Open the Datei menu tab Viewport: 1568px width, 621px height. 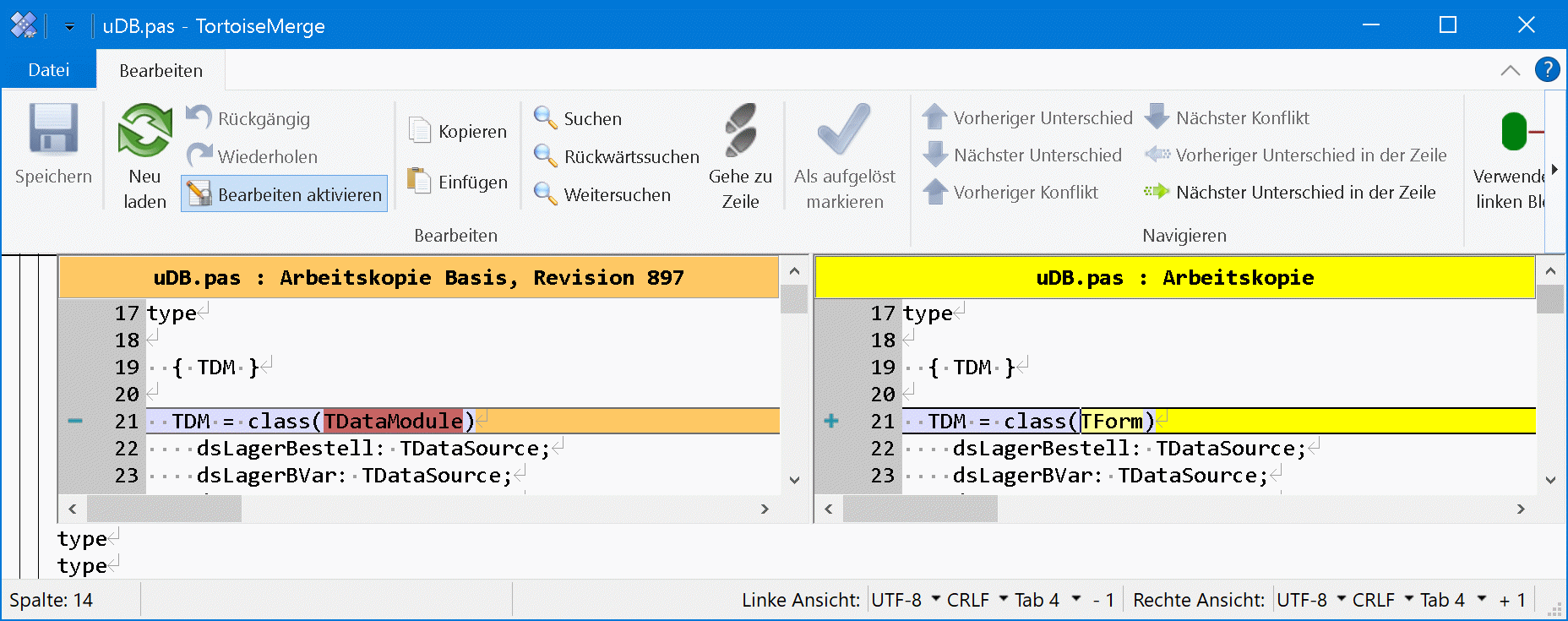click(x=48, y=70)
